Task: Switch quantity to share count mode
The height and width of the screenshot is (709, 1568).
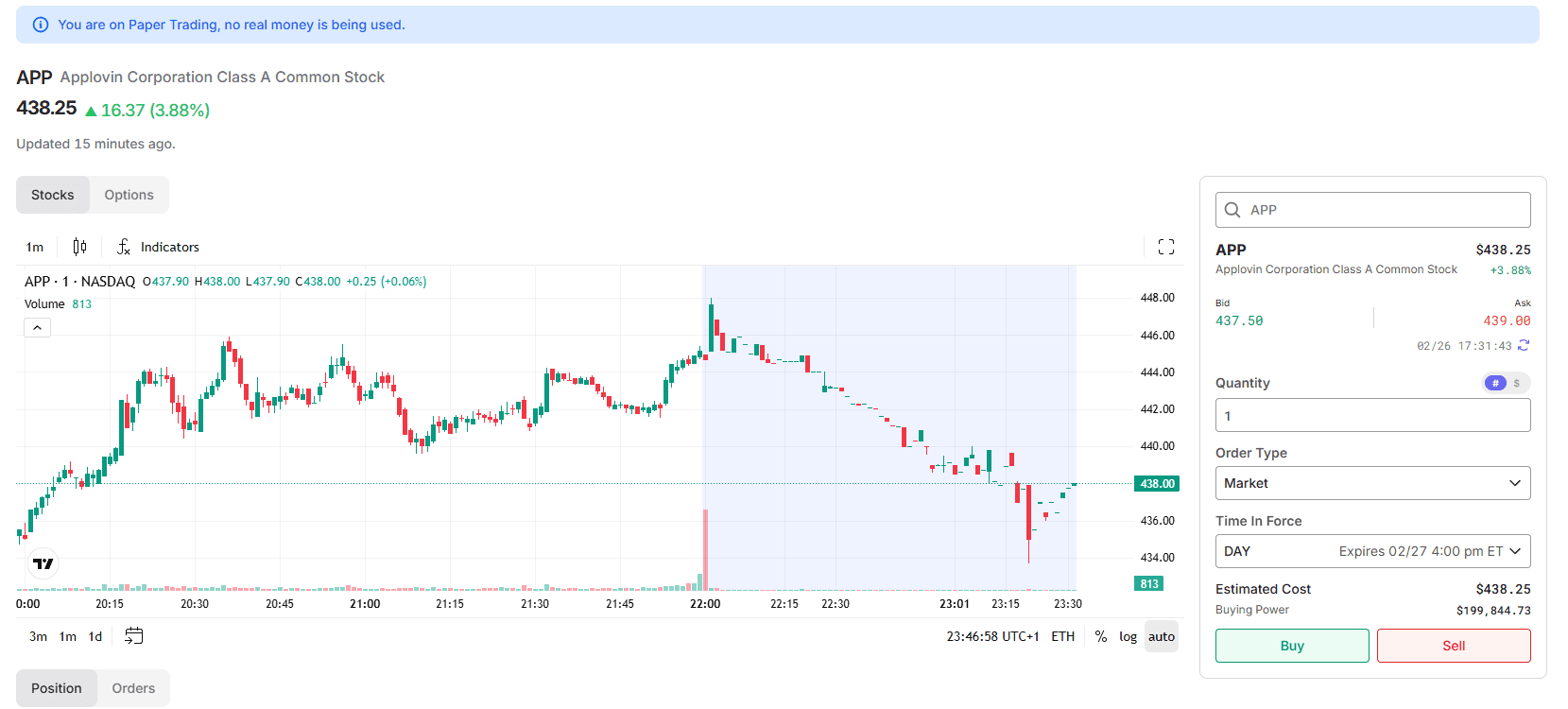Action: [x=1495, y=383]
